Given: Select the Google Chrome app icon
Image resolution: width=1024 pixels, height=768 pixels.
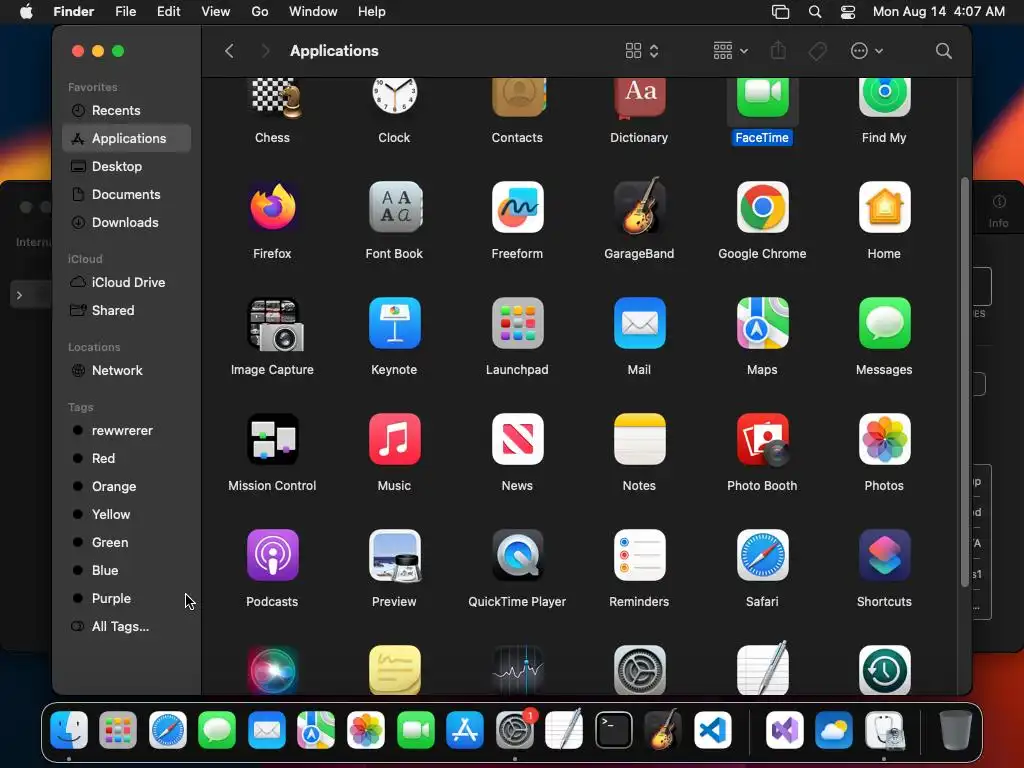Looking at the screenshot, I should 762,207.
